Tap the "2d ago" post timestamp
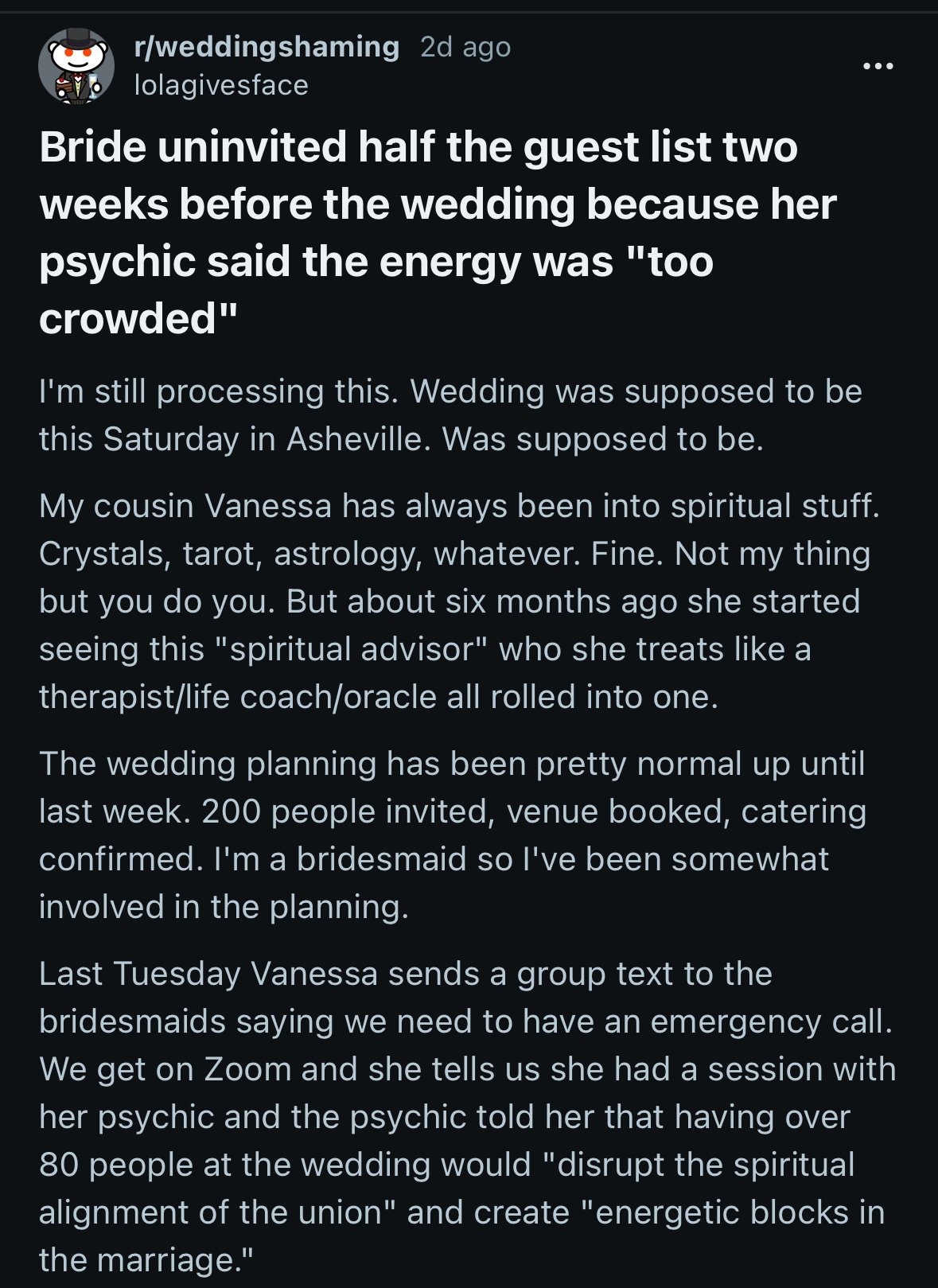This screenshot has height=1288, width=938. tap(465, 48)
